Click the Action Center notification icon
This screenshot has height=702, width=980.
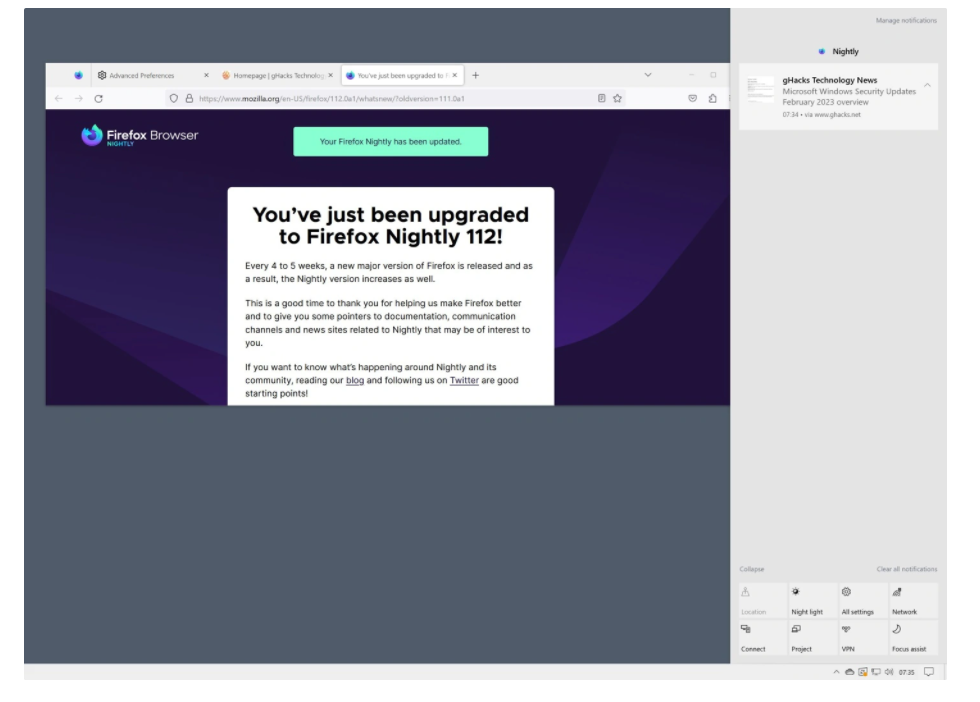tap(929, 672)
